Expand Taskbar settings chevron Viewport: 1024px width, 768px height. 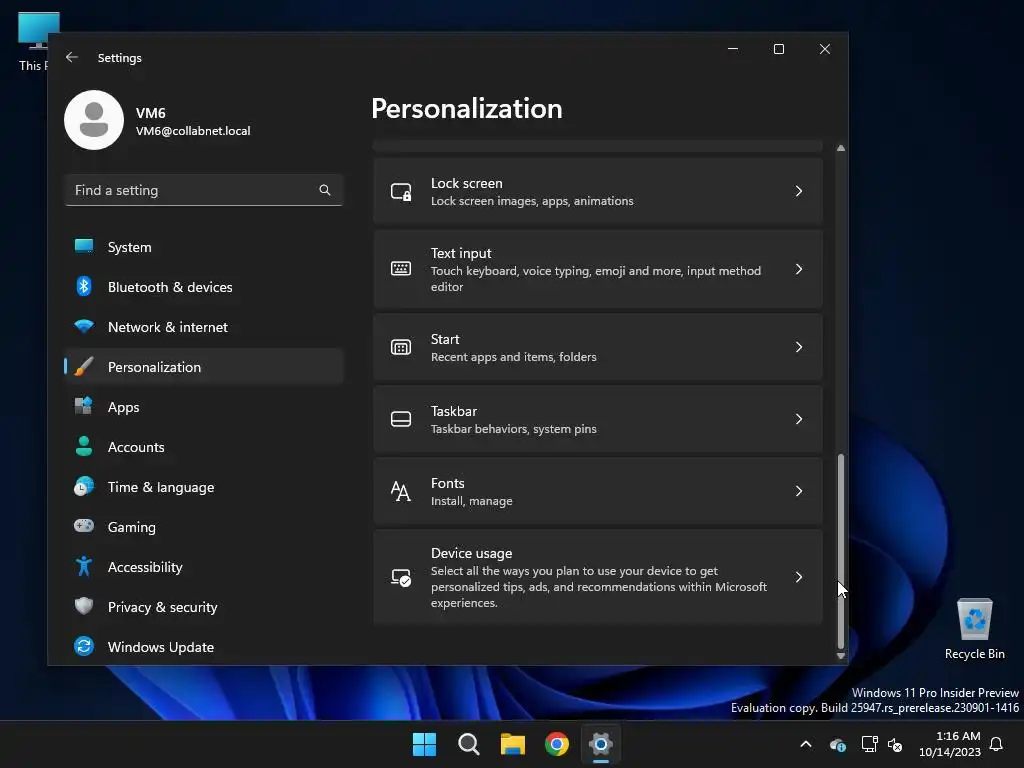[x=799, y=419]
